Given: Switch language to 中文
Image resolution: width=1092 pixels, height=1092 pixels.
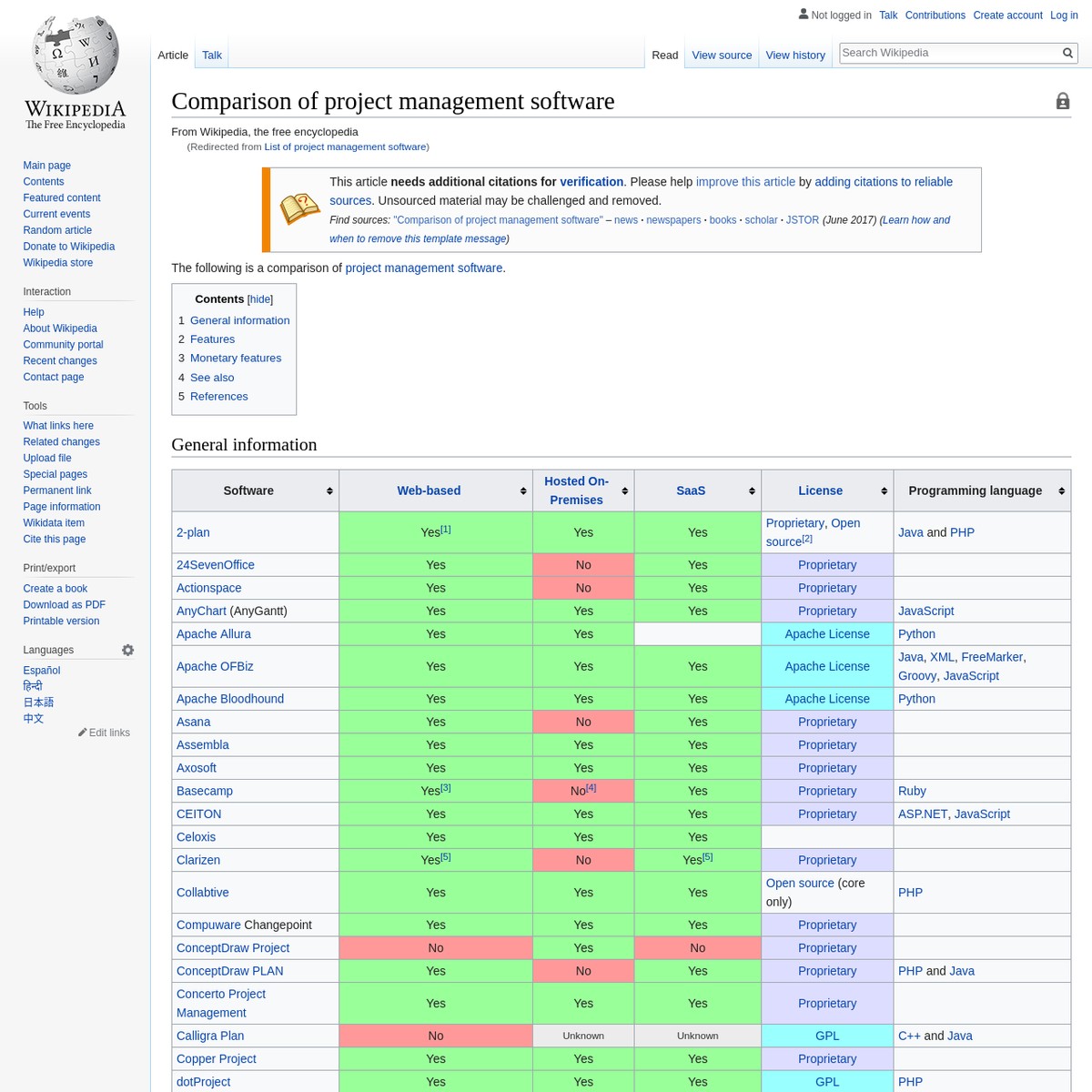Looking at the screenshot, I should [34, 719].
